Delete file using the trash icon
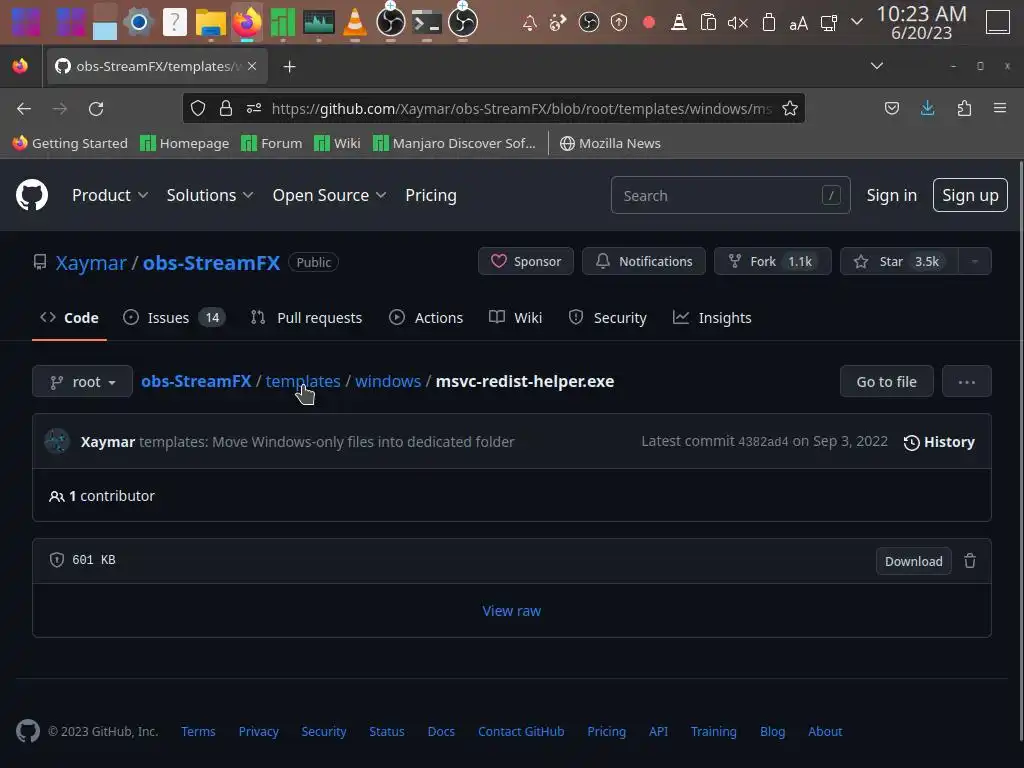 [970, 561]
